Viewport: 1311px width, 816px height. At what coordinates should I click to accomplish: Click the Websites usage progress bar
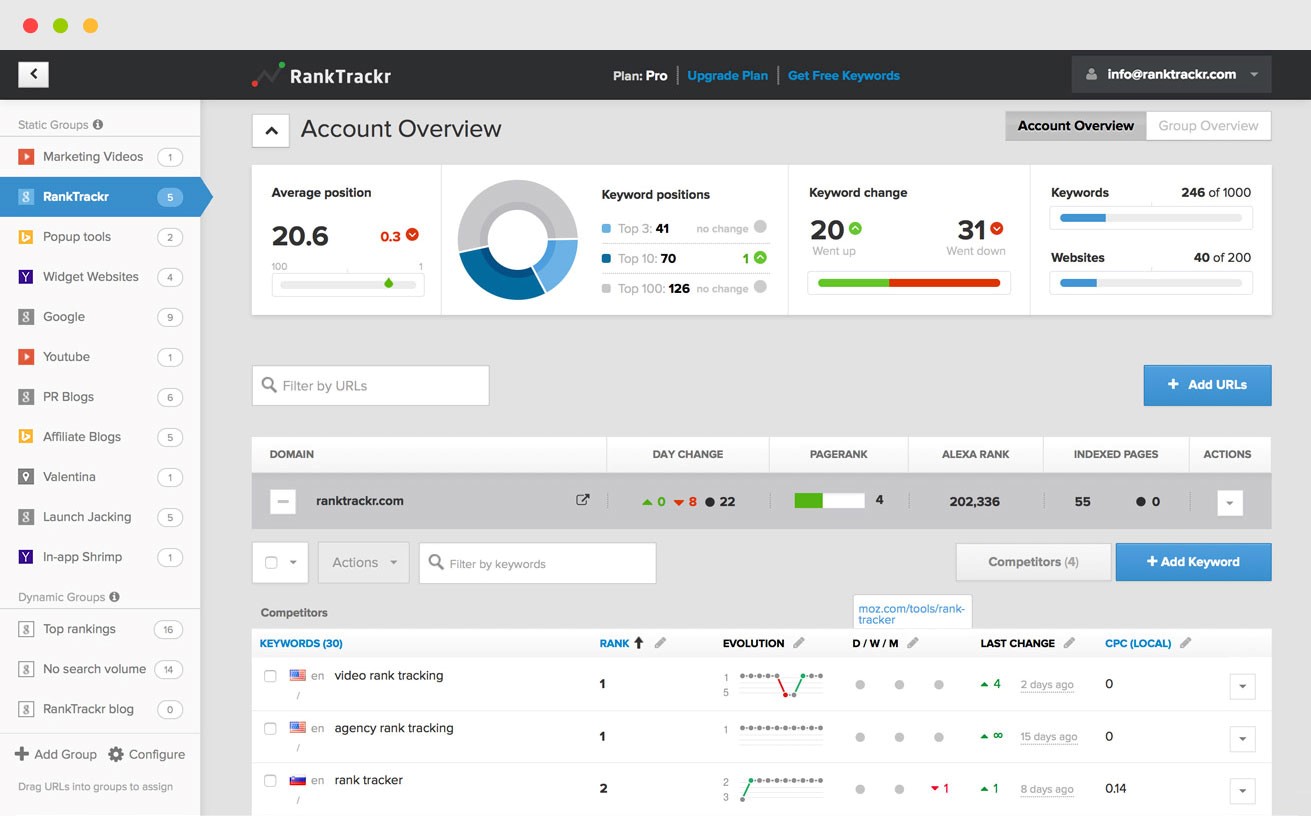pos(1151,283)
